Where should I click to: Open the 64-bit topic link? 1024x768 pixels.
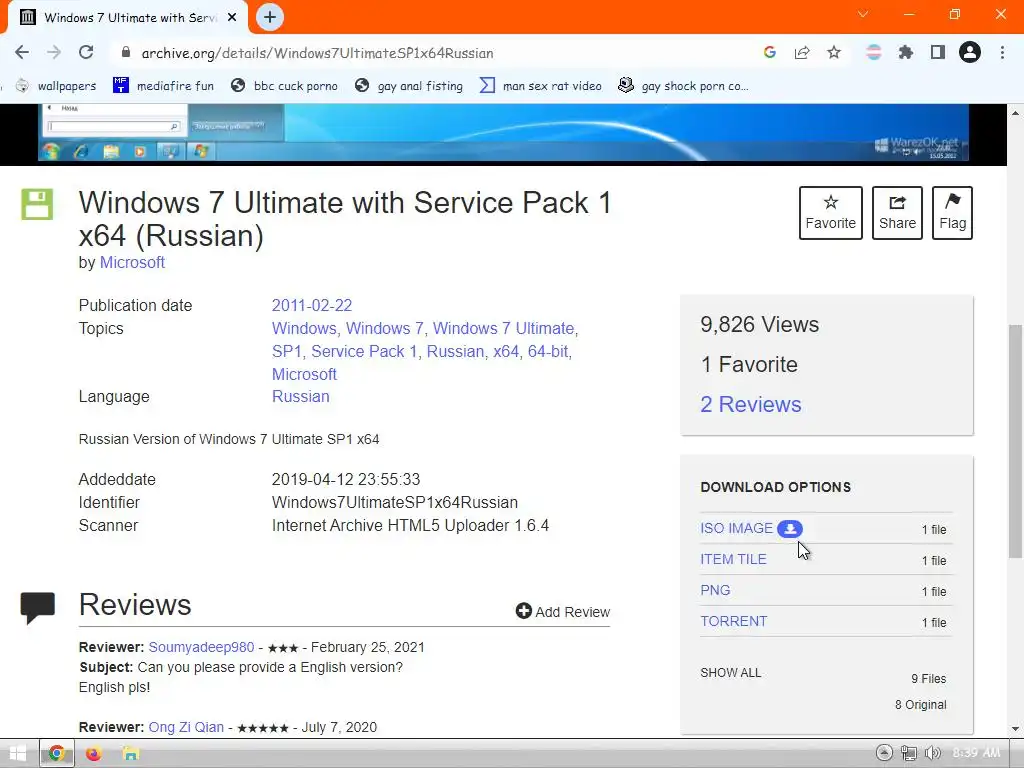[x=548, y=351]
